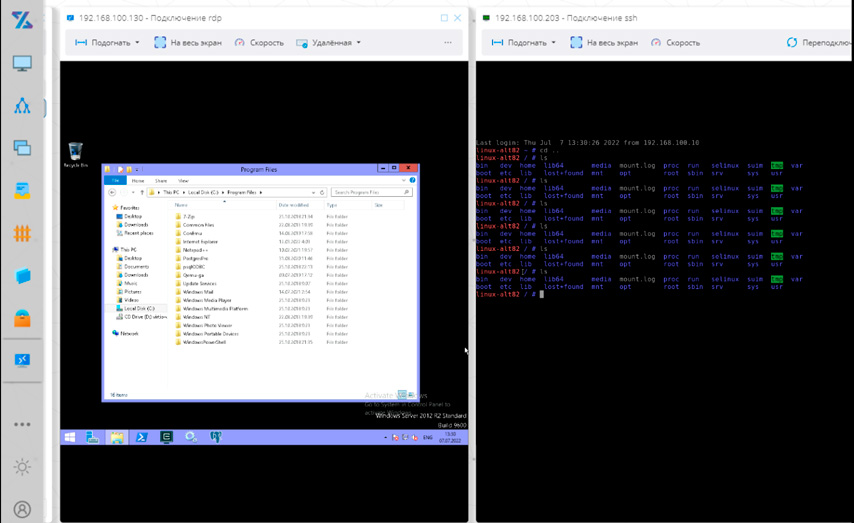Open Подогнать dropdown in rdp window
Screen dimensions: 854x523
[x=107, y=42]
